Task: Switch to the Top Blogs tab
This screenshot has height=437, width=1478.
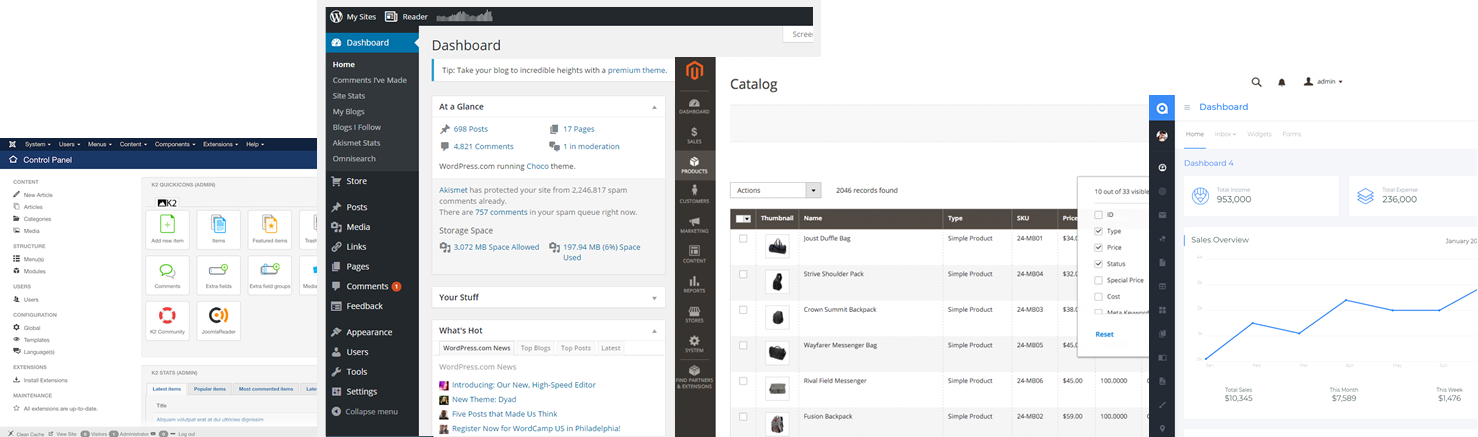Action: pos(535,348)
